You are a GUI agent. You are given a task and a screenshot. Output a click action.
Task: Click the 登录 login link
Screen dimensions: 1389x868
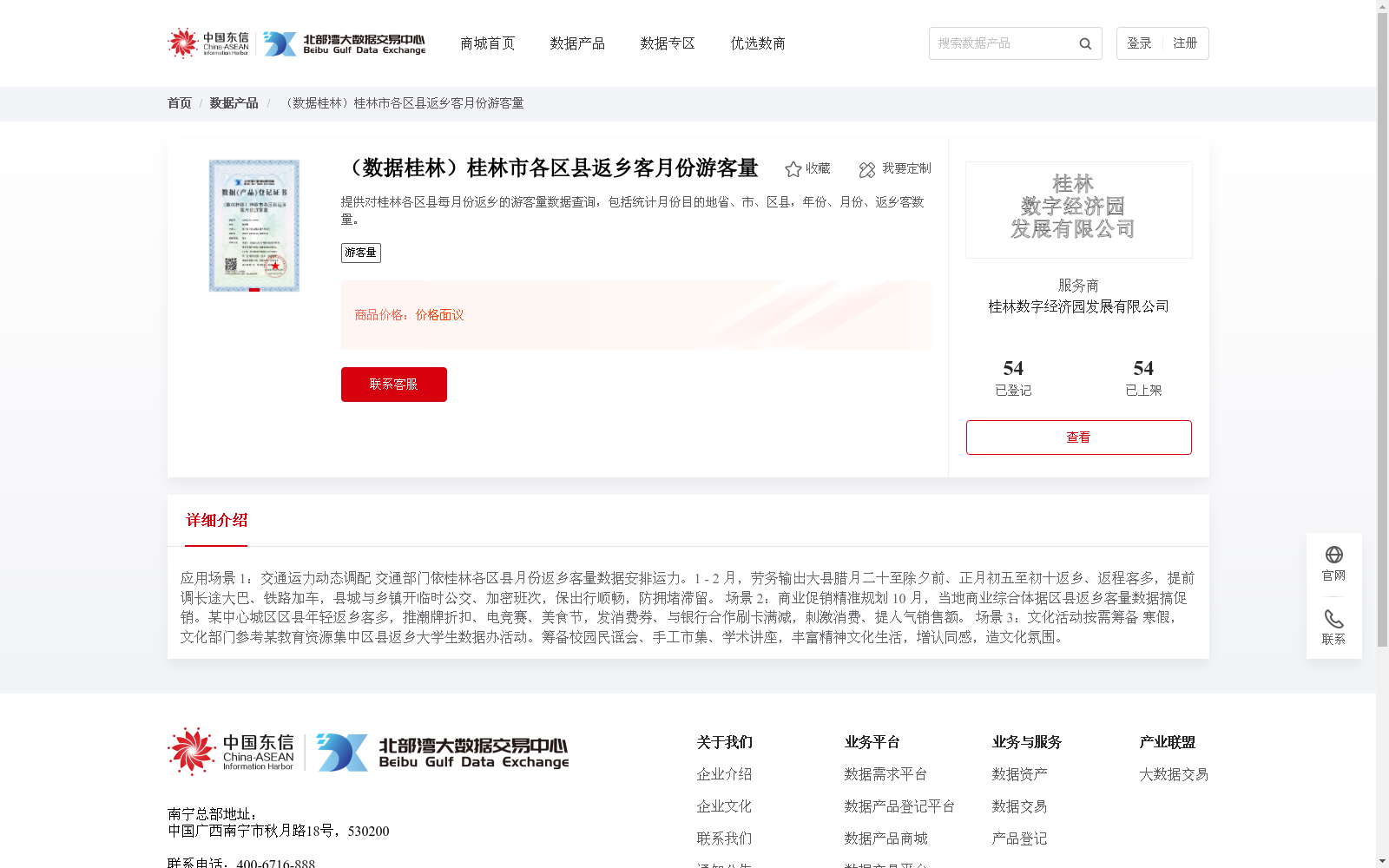1139,43
